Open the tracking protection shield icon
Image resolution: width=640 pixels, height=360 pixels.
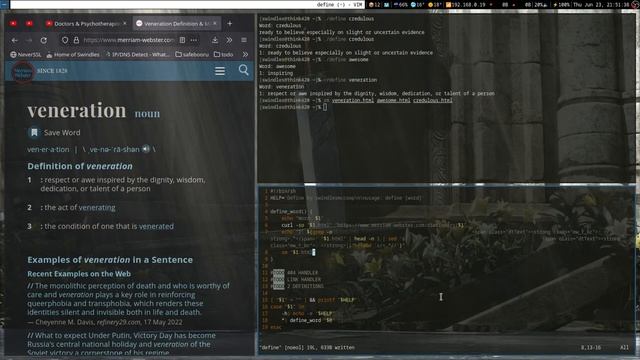65,40
